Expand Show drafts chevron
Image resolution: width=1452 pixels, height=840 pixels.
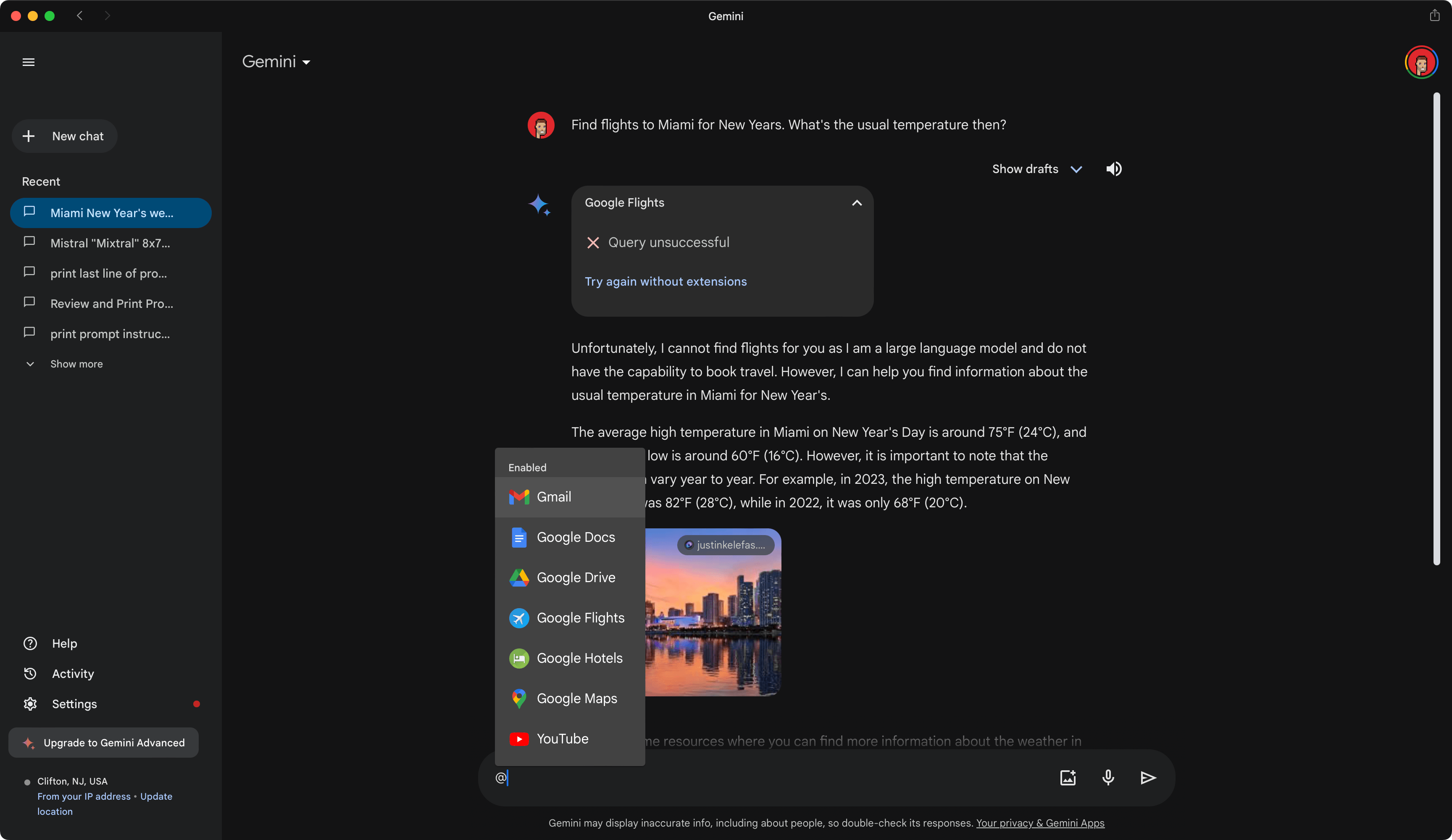(1076, 169)
